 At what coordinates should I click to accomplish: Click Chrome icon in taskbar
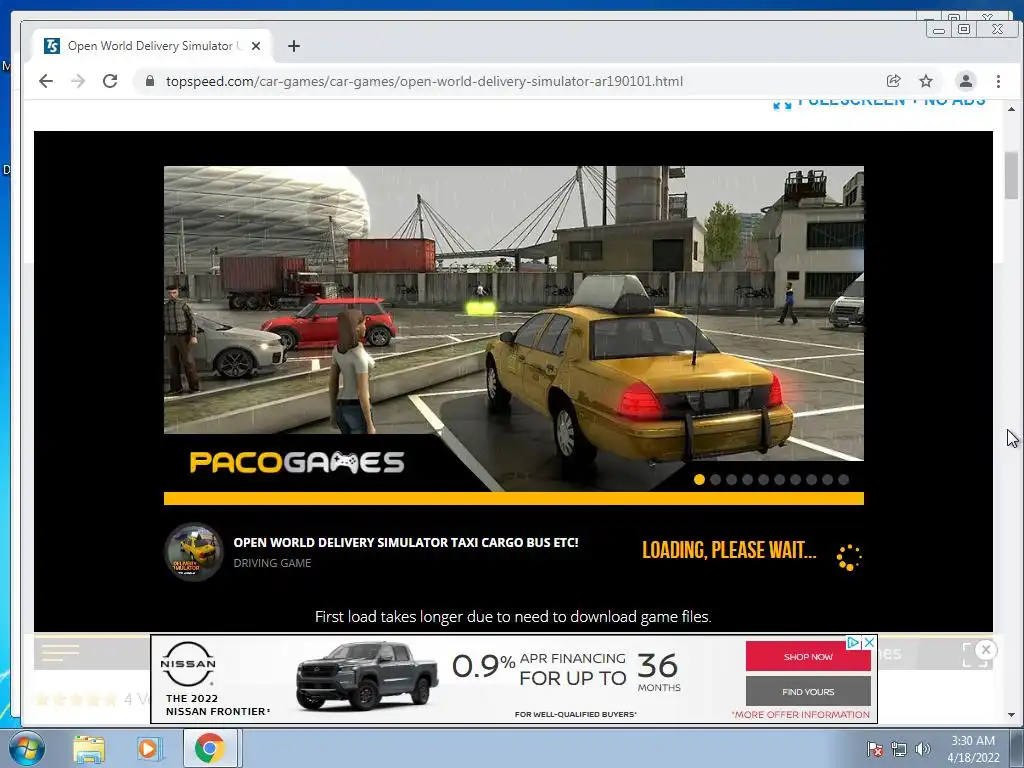(210, 748)
